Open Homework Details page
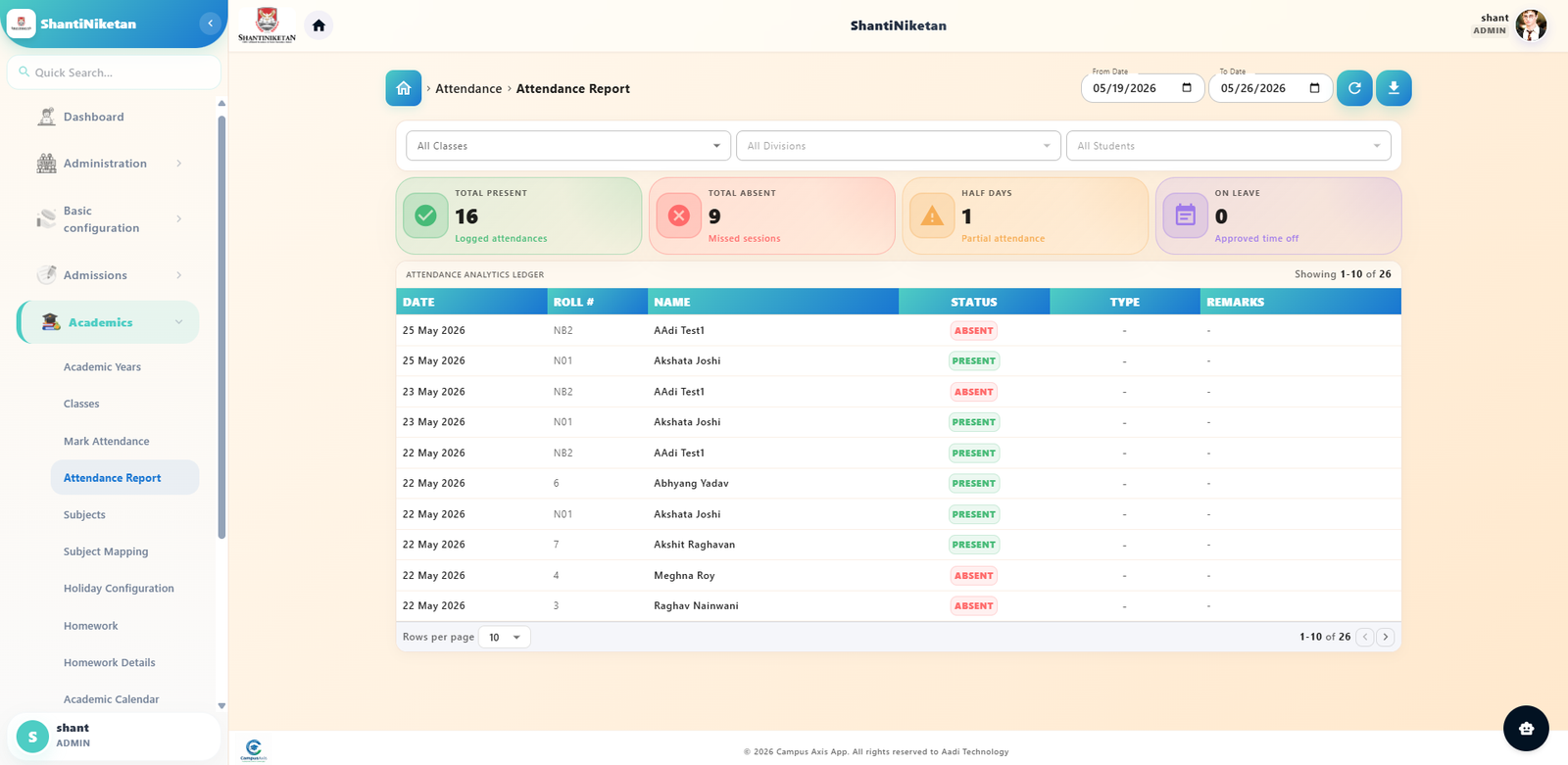The image size is (1568, 765). (x=109, y=663)
